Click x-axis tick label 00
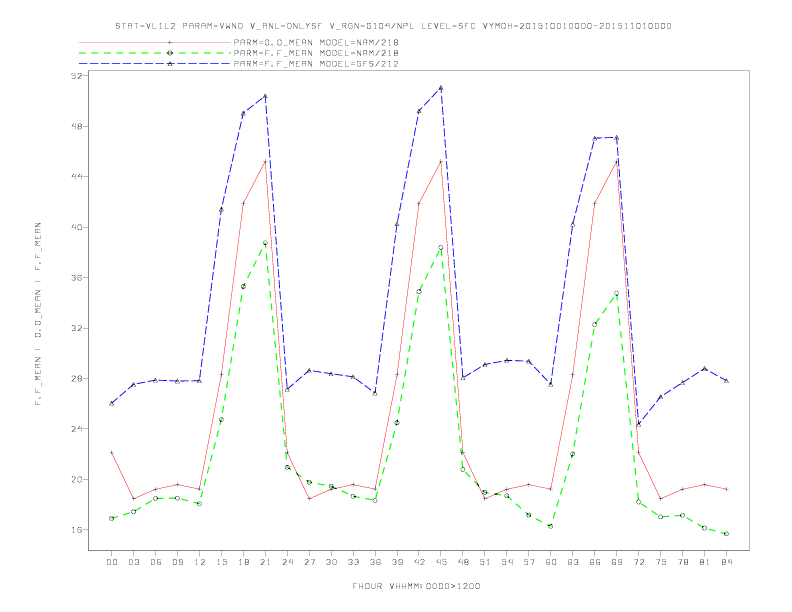This screenshot has height=612, width=792. pos(112,562)
